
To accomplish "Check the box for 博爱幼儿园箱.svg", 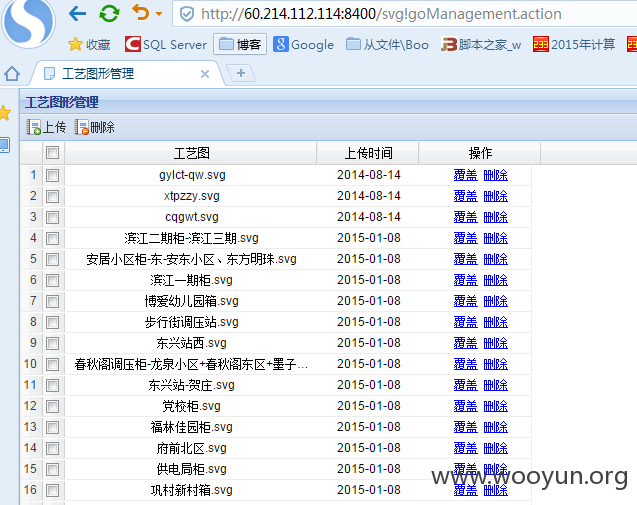I will [x=52, y=301].
